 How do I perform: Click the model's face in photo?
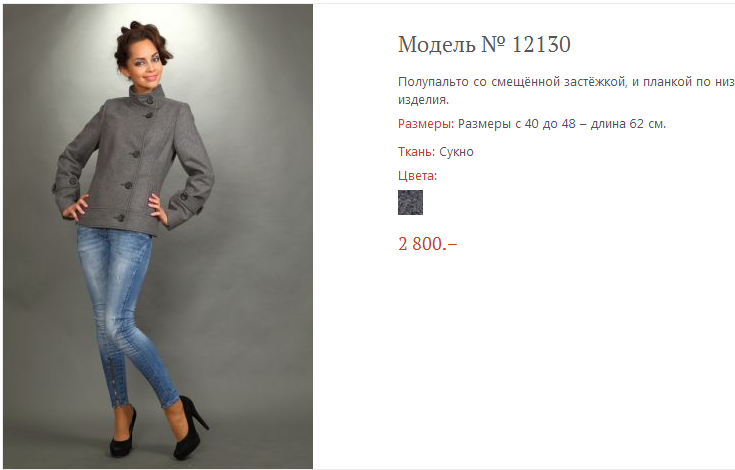(x=145, y=61)
